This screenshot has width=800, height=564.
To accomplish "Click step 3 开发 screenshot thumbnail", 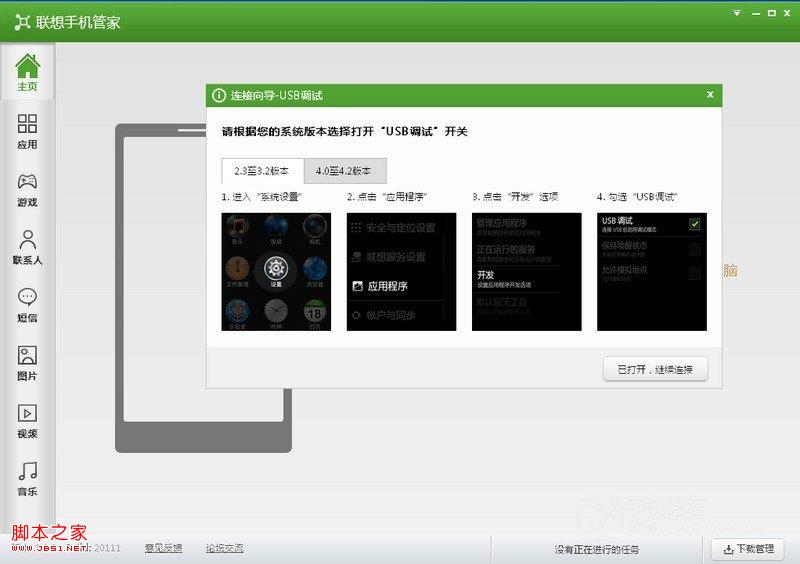I will (x=527, y=272).
